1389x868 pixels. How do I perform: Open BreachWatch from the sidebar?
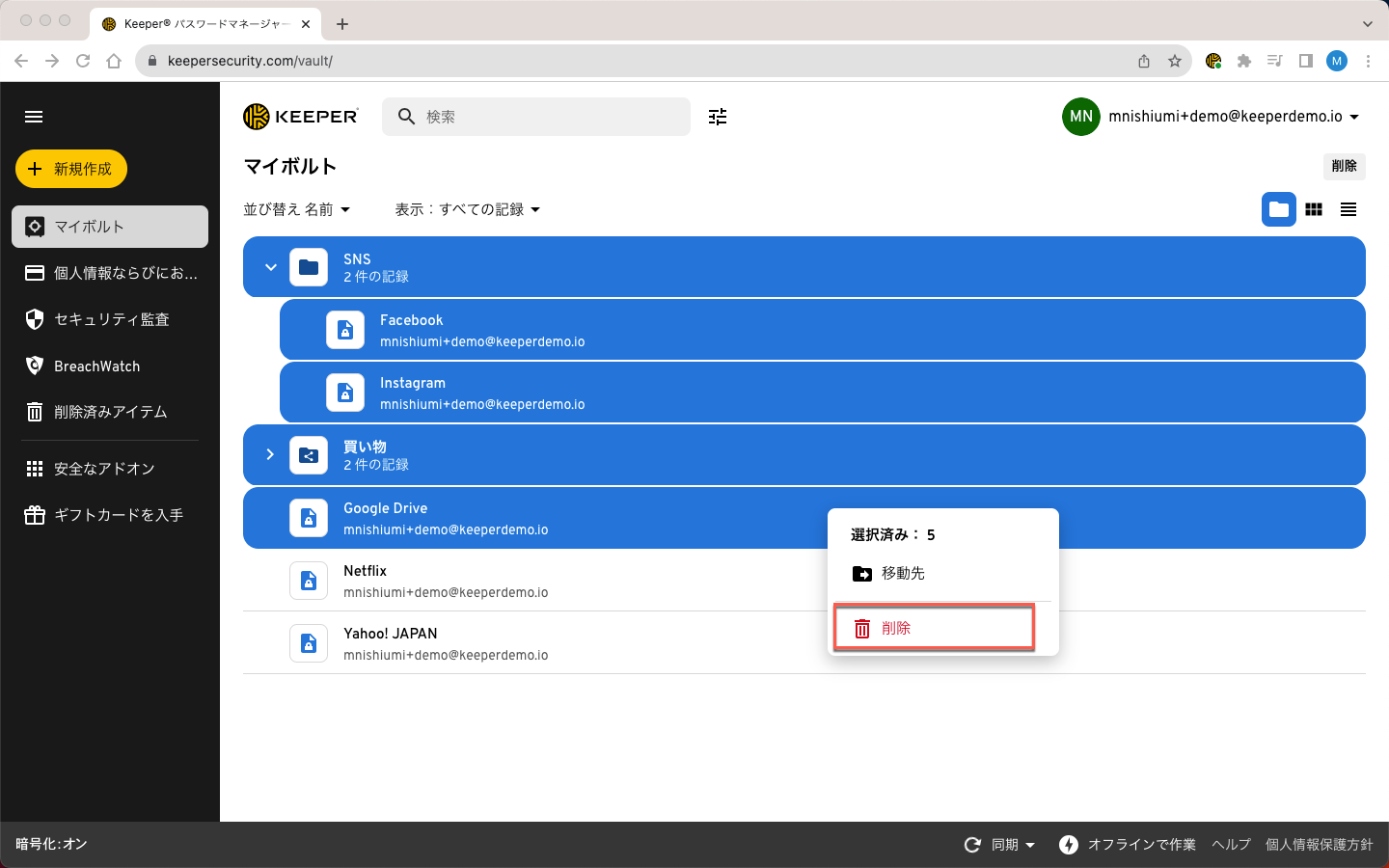(96, 366)
